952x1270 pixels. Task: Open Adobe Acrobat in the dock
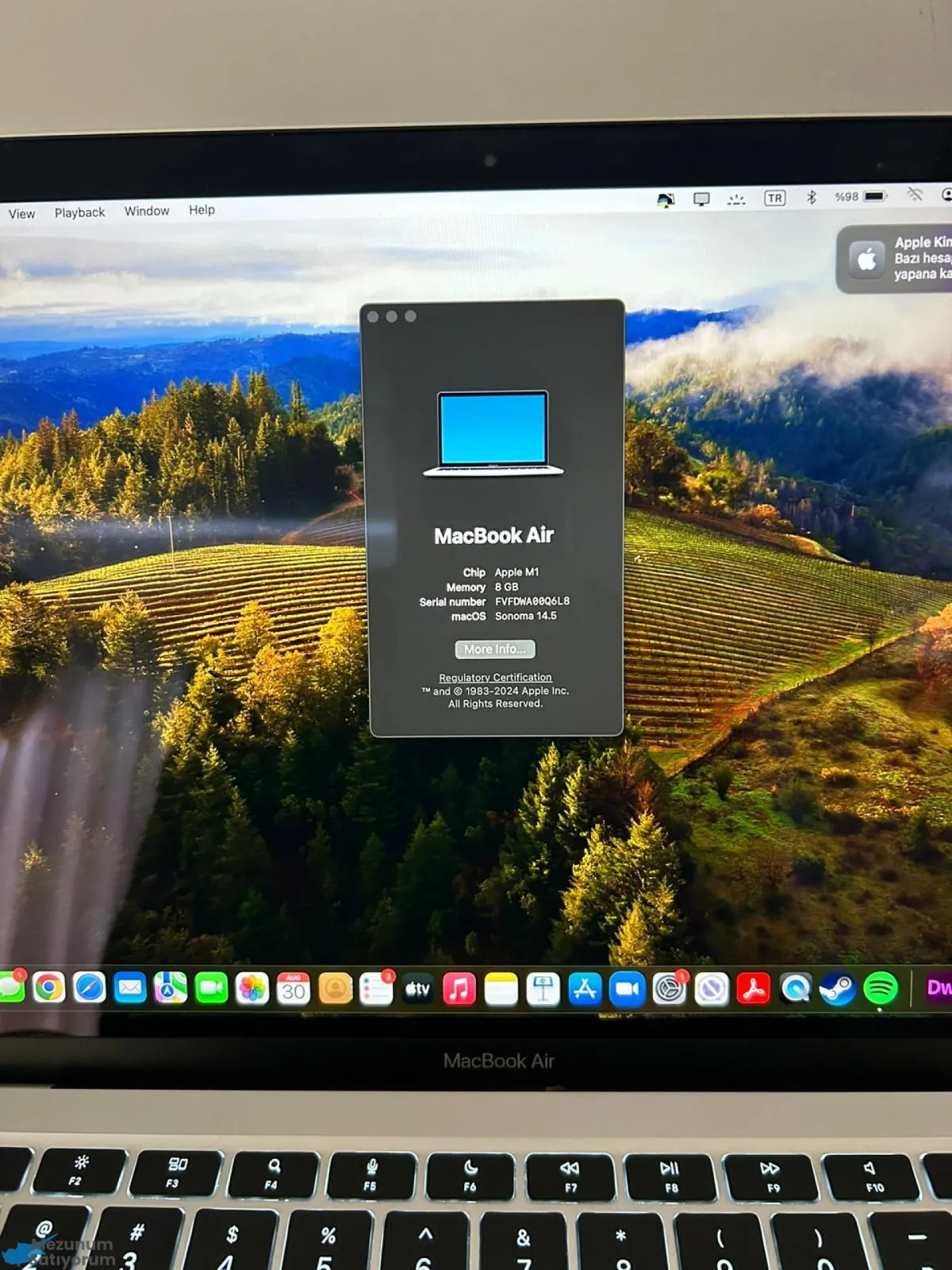tap(753, 989)
